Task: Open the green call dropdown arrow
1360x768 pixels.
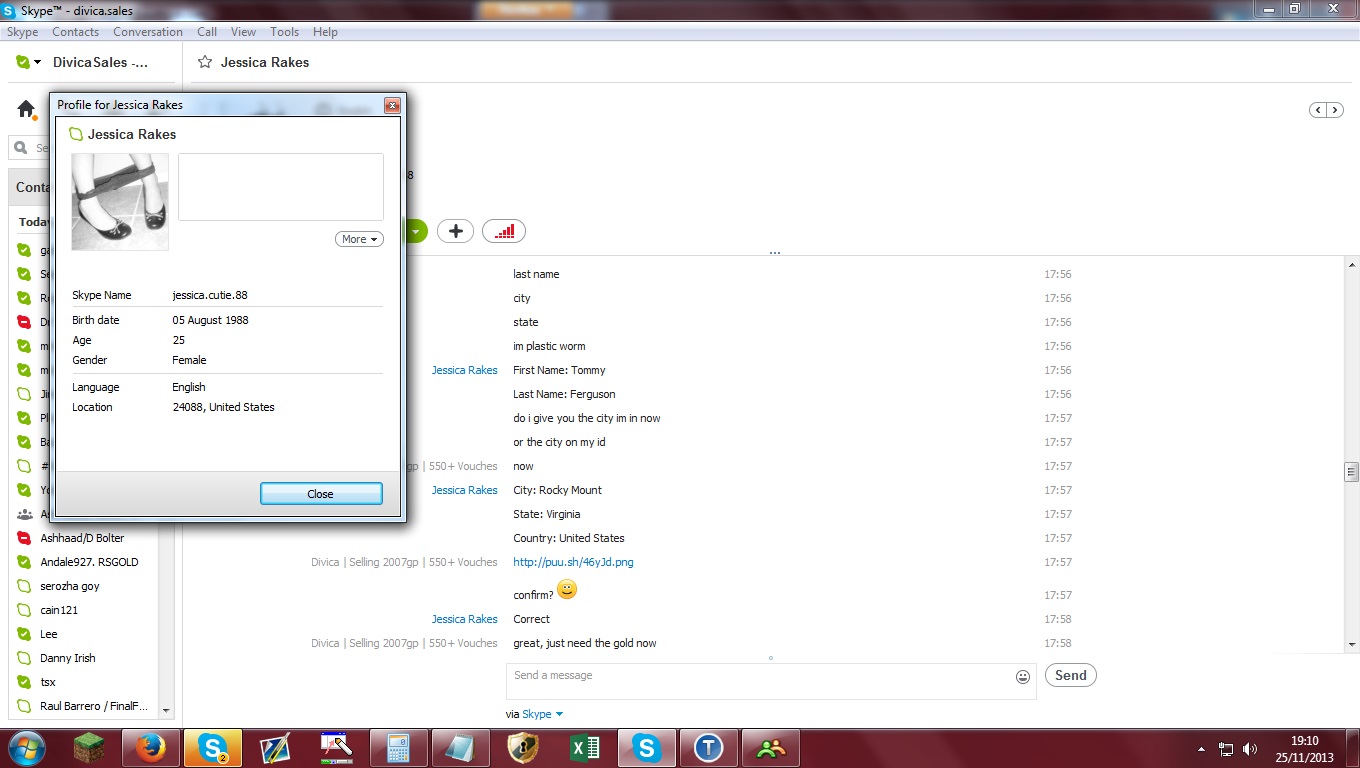Action: pyautogui.click(x=414, y=231)
